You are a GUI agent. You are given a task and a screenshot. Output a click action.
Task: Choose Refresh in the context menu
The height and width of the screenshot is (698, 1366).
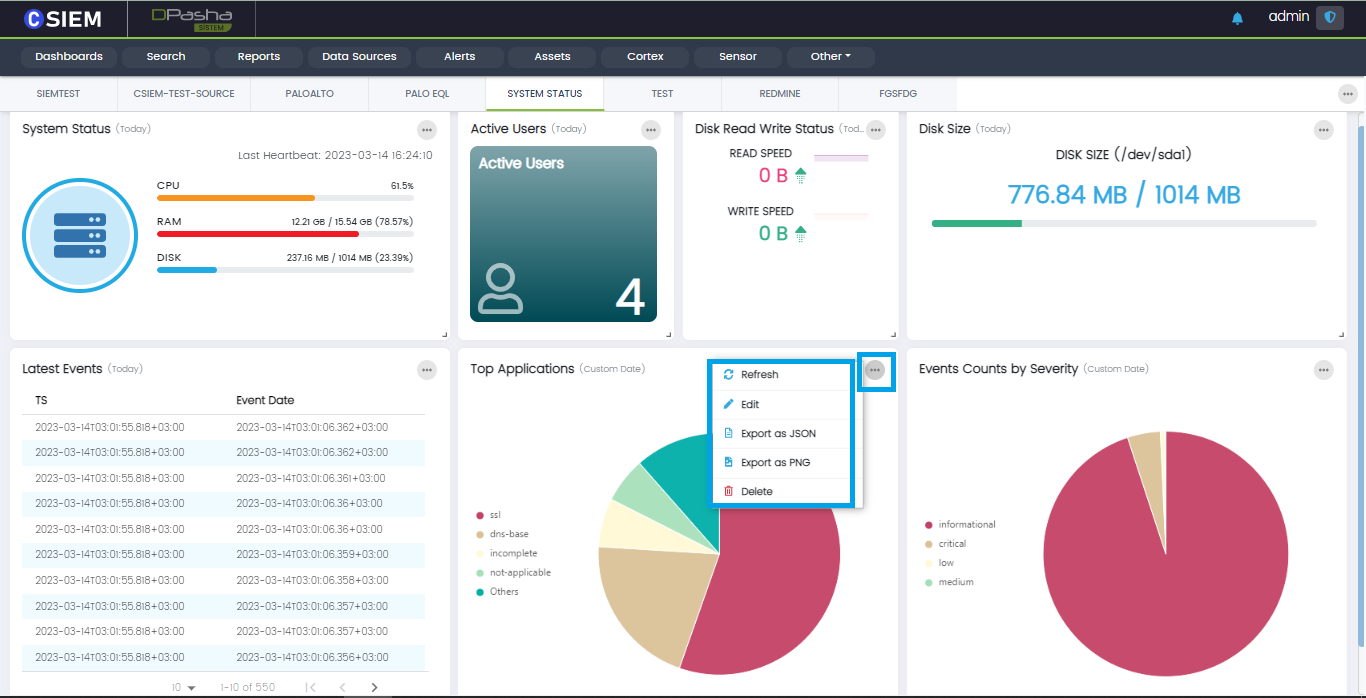759,375
